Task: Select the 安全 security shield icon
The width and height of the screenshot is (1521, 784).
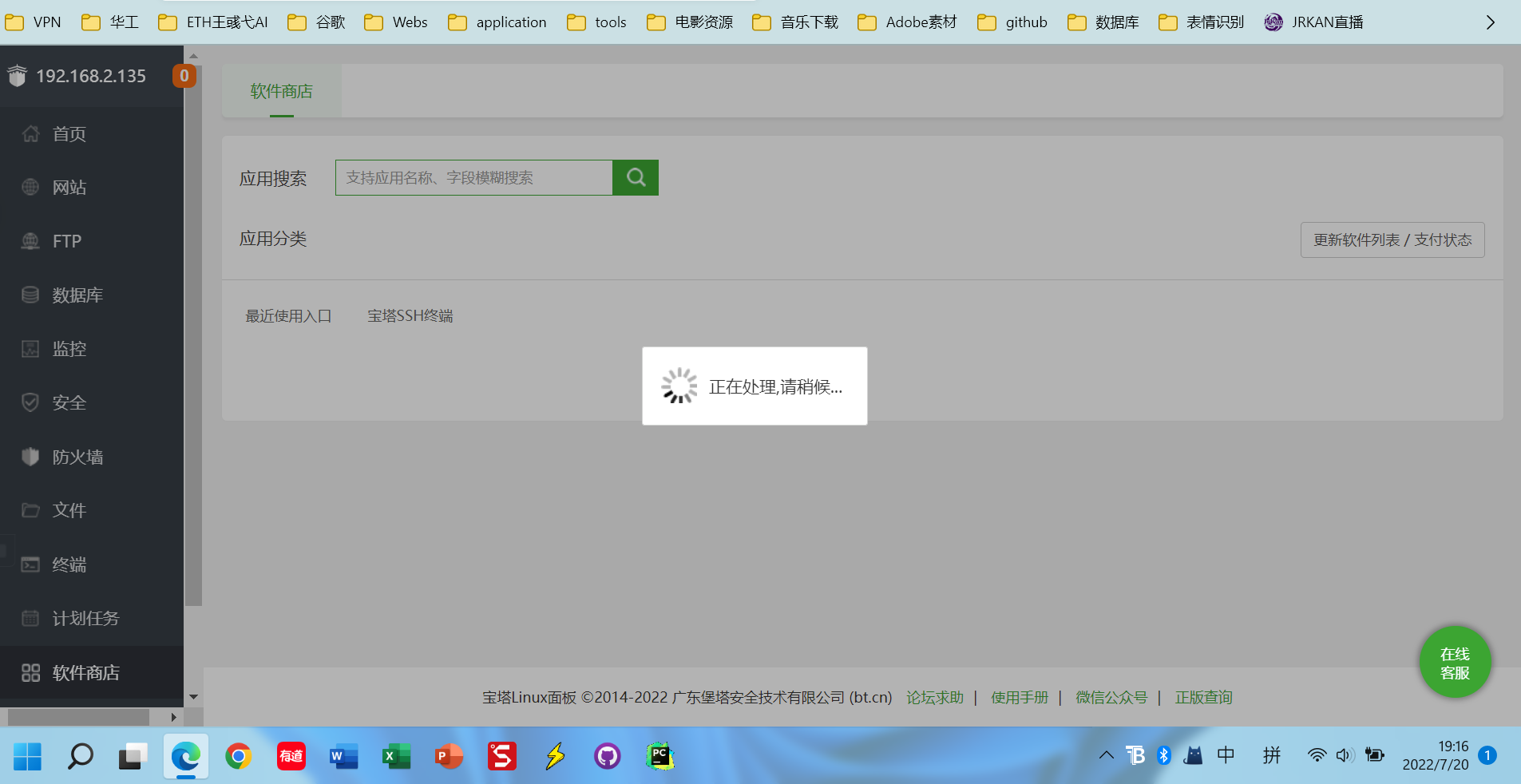Action: [30, 402]
